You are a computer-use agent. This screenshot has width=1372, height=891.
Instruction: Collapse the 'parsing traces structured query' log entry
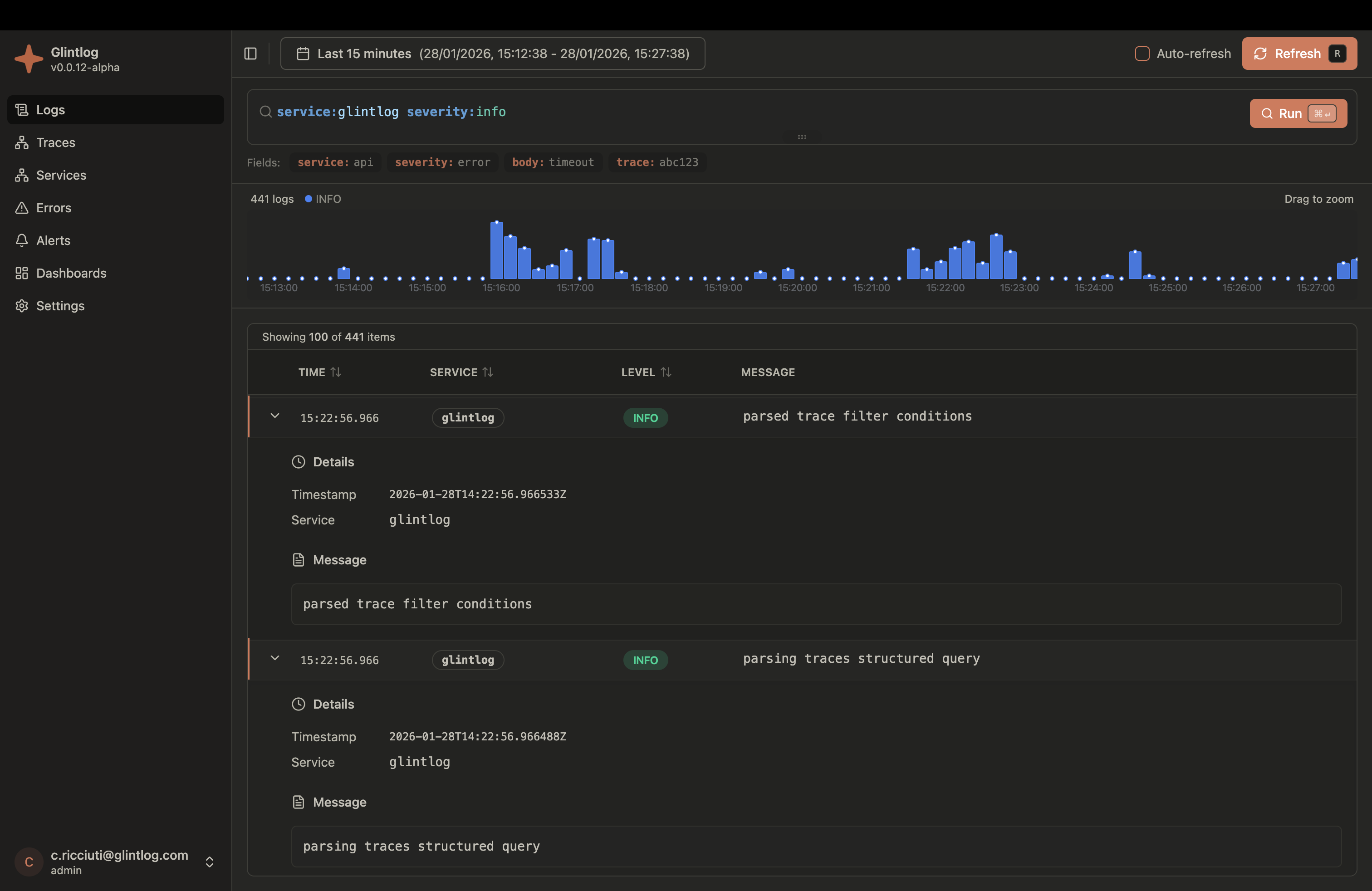tap(274, 659)
